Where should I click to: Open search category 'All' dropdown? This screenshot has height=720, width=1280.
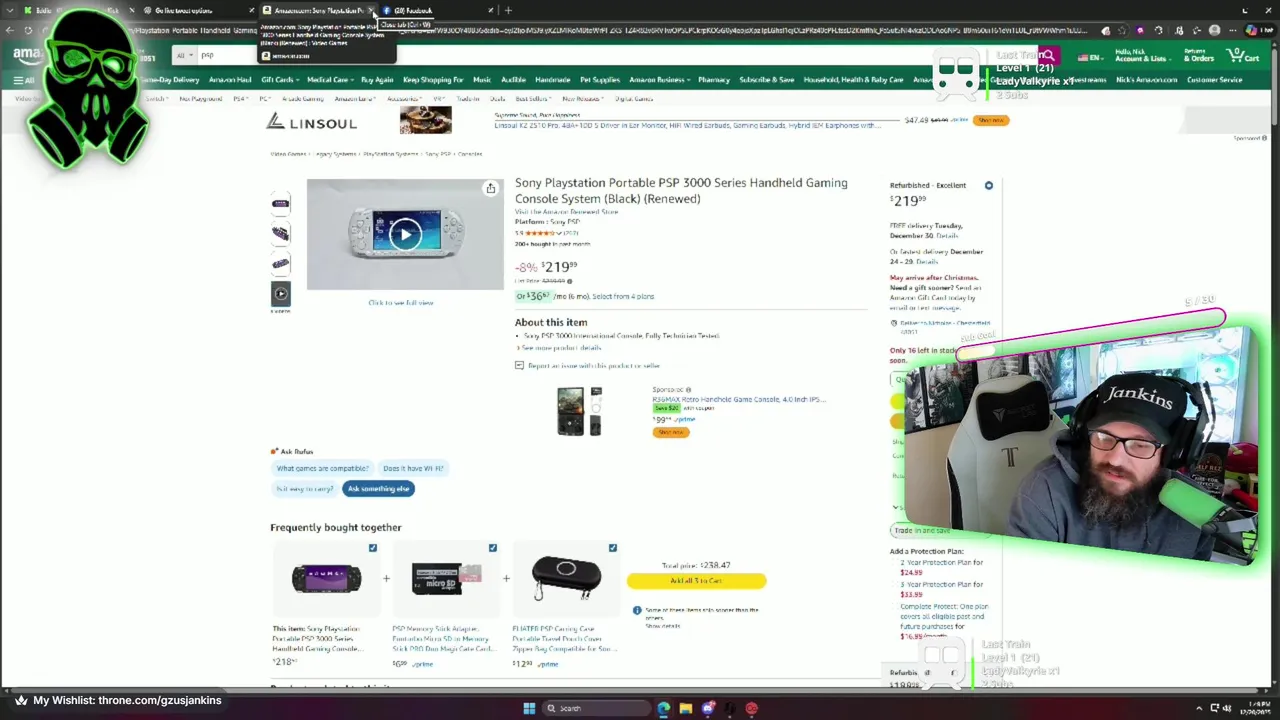click(x=184, y=55)
